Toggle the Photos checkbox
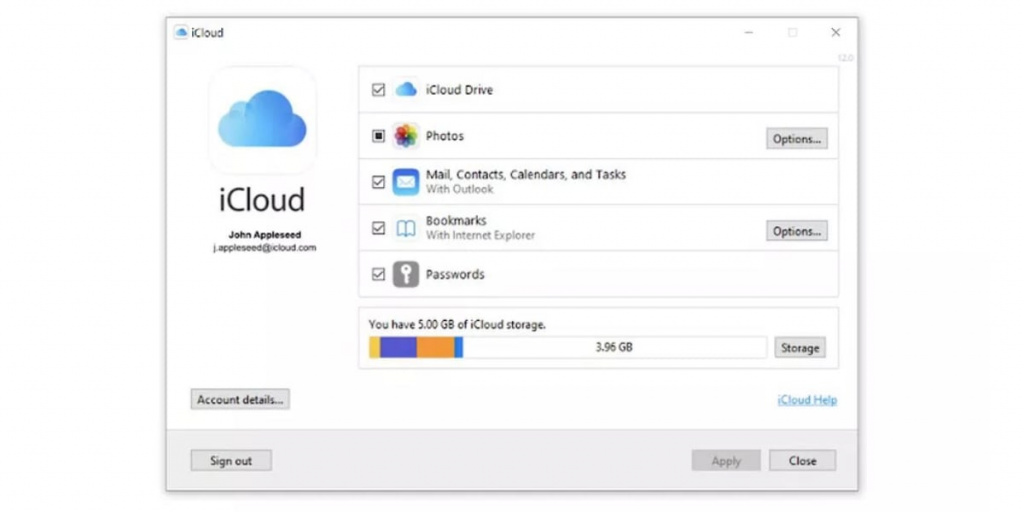The image size is (1024, 512). [378, 136]
